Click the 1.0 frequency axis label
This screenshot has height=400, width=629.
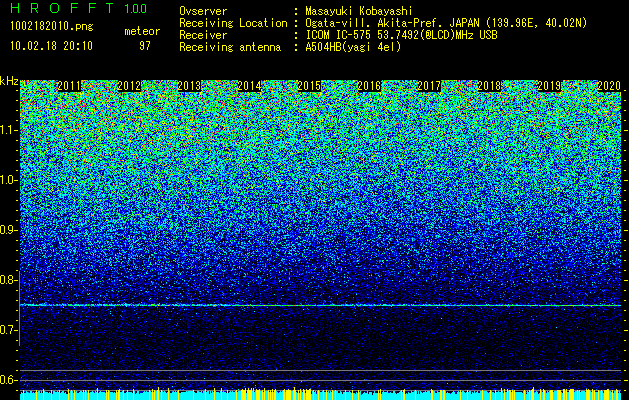[x=8, y=180]
